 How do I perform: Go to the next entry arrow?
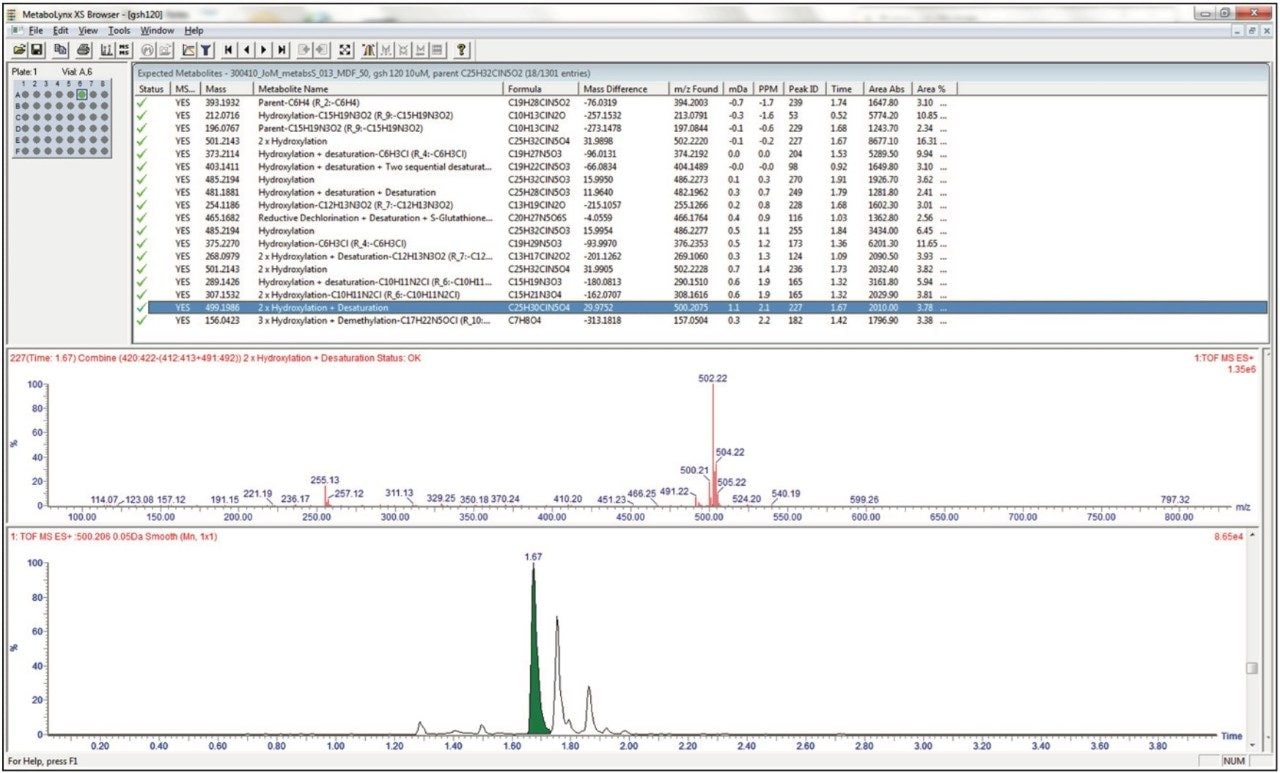coord(264,49)
